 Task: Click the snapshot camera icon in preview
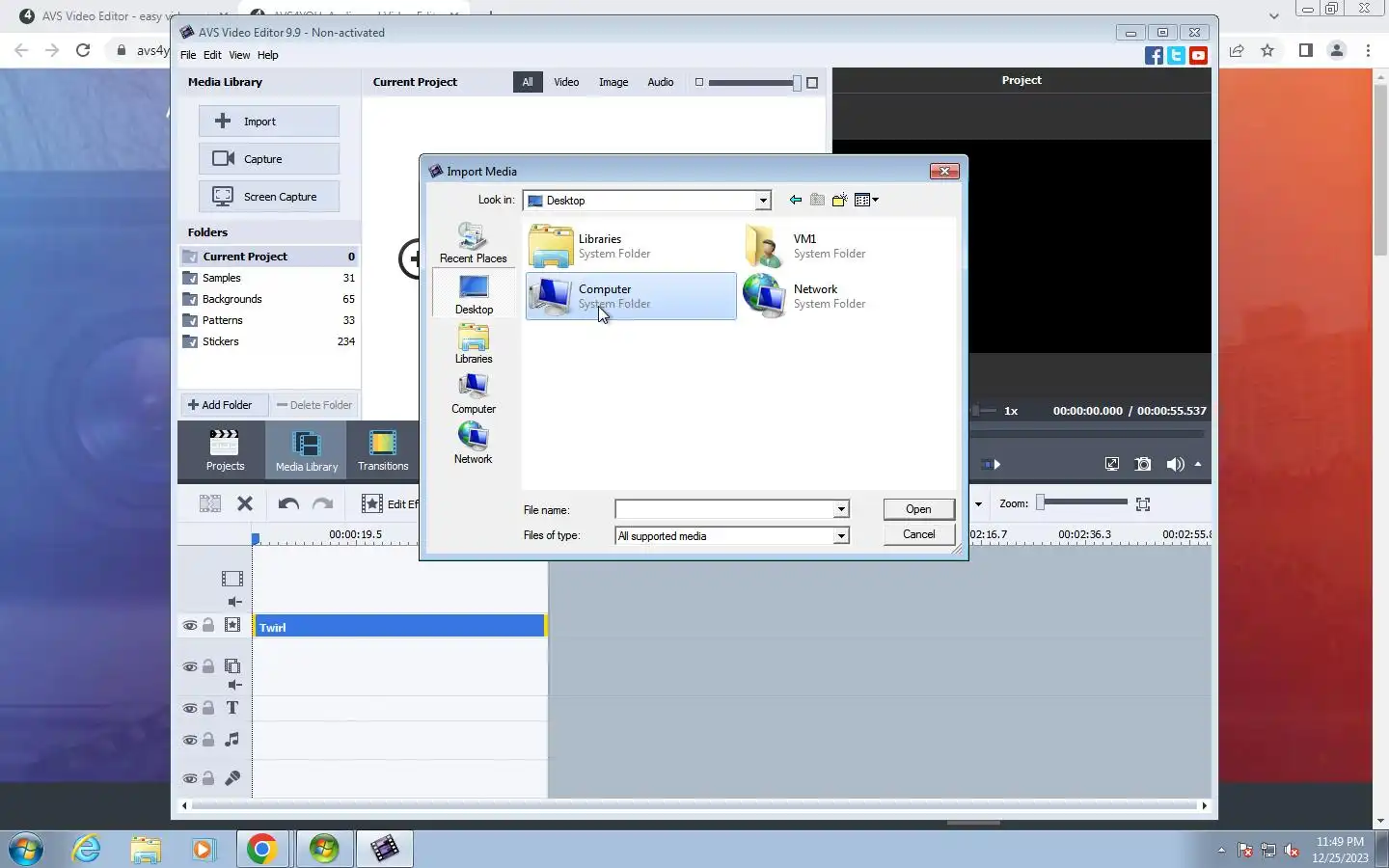point(1143,464)
